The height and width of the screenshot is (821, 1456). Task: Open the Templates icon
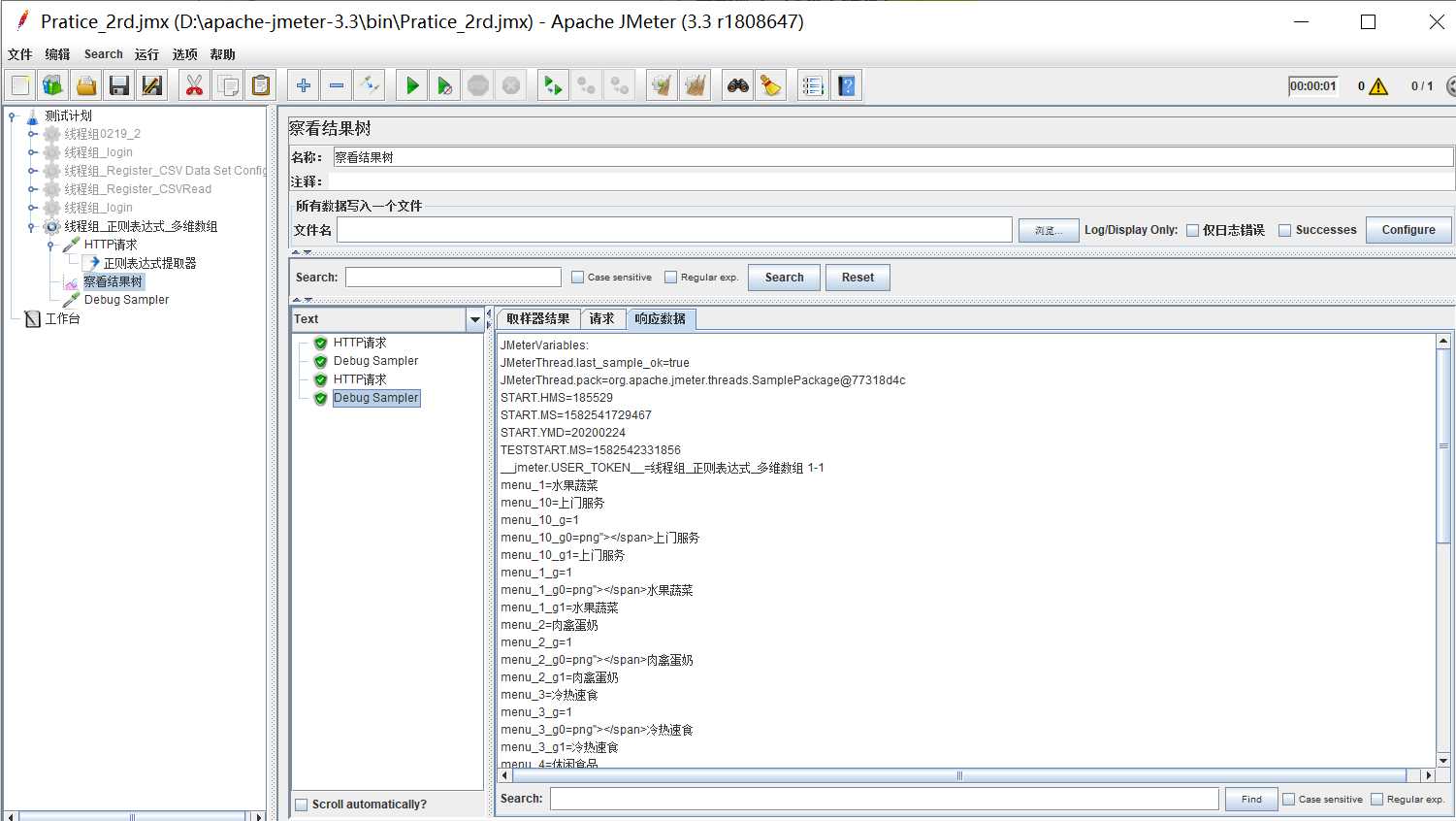pyautogui.click(x=53, y=85)
